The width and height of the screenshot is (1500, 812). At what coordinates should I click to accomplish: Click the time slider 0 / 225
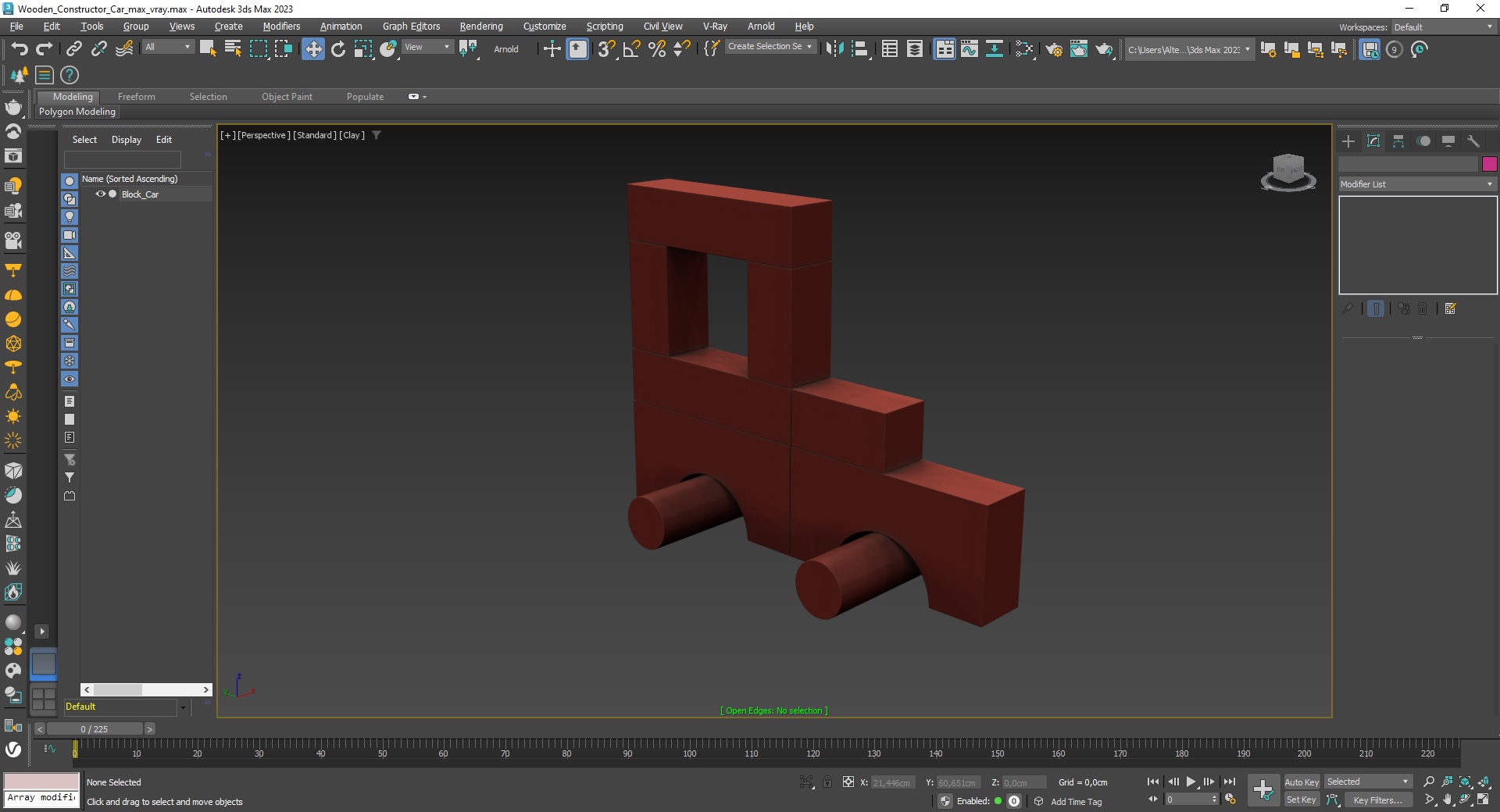tap(95, 729)
